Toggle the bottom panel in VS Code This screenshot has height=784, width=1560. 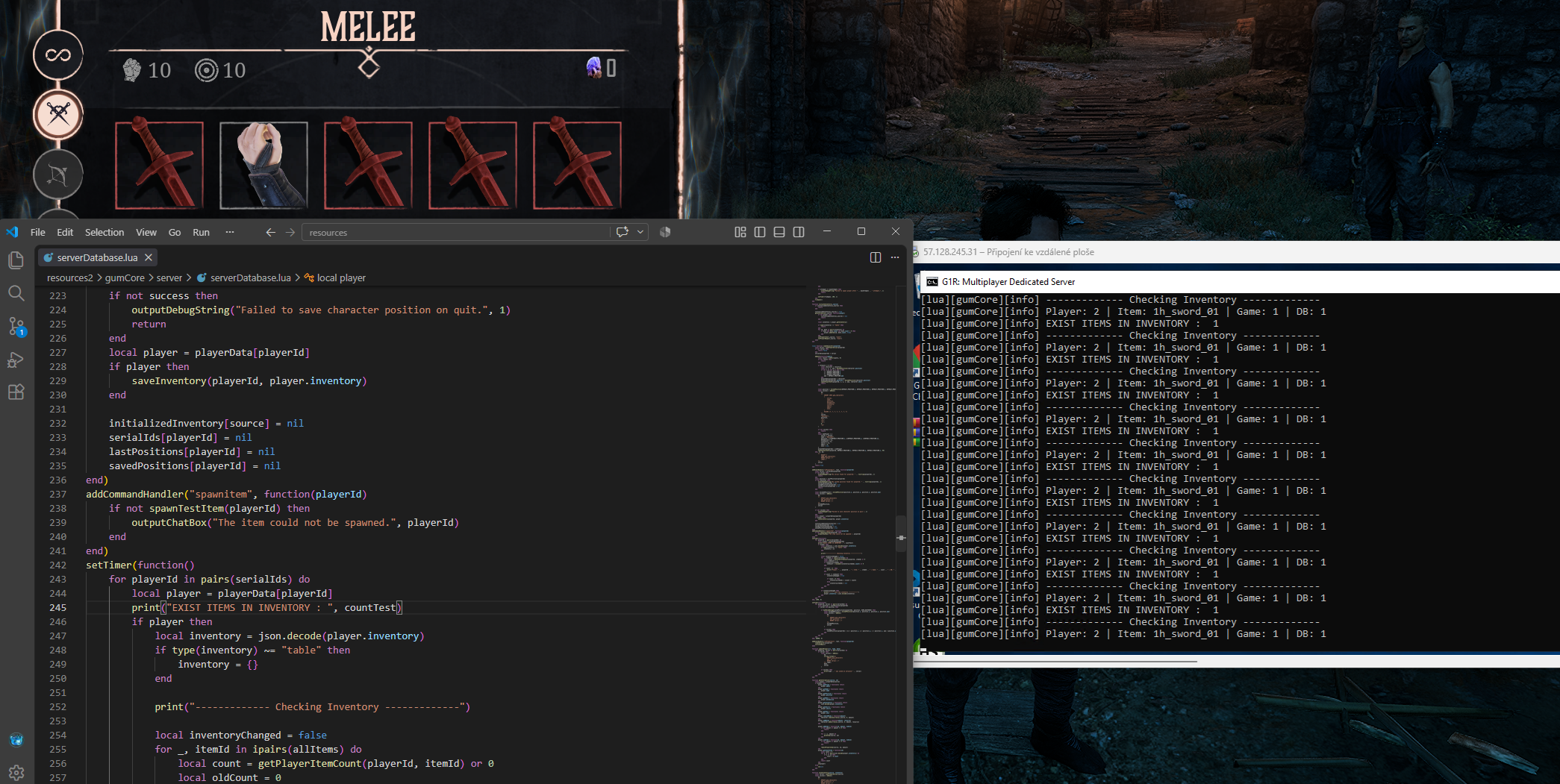click(779, 232)
